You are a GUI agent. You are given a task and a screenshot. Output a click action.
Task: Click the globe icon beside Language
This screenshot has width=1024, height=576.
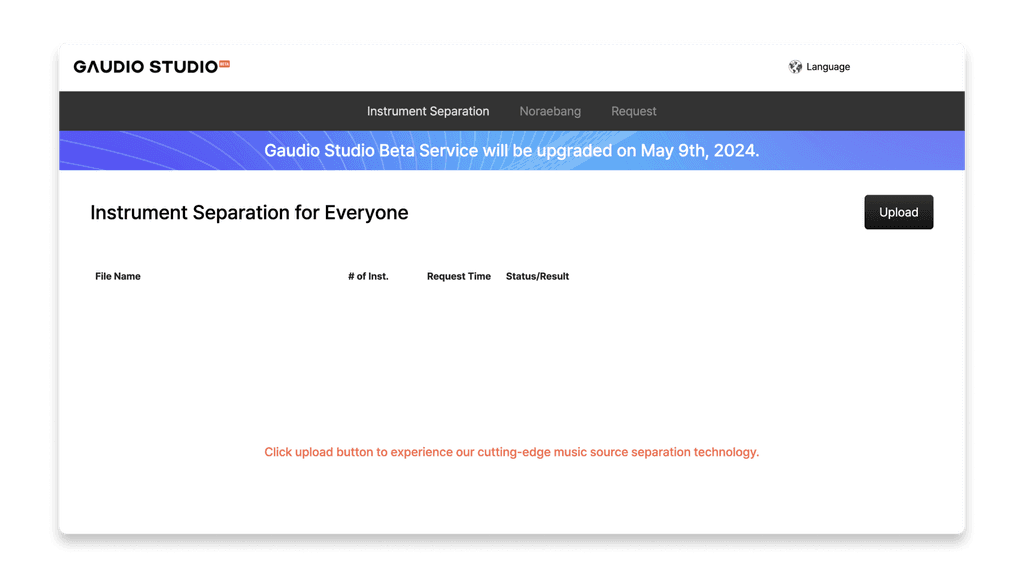[795, 67]
